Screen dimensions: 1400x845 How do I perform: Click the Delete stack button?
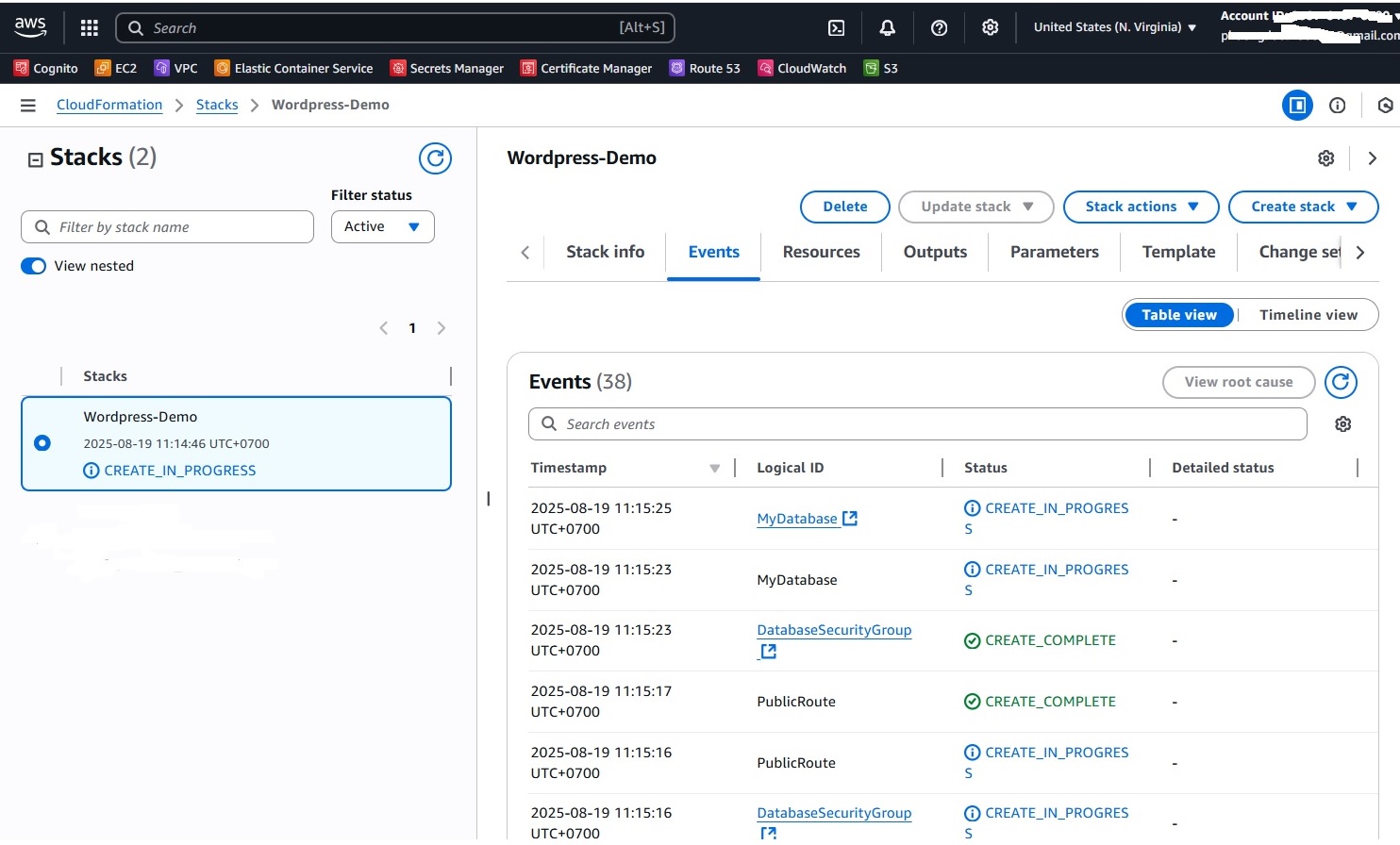tap(844, 207)
